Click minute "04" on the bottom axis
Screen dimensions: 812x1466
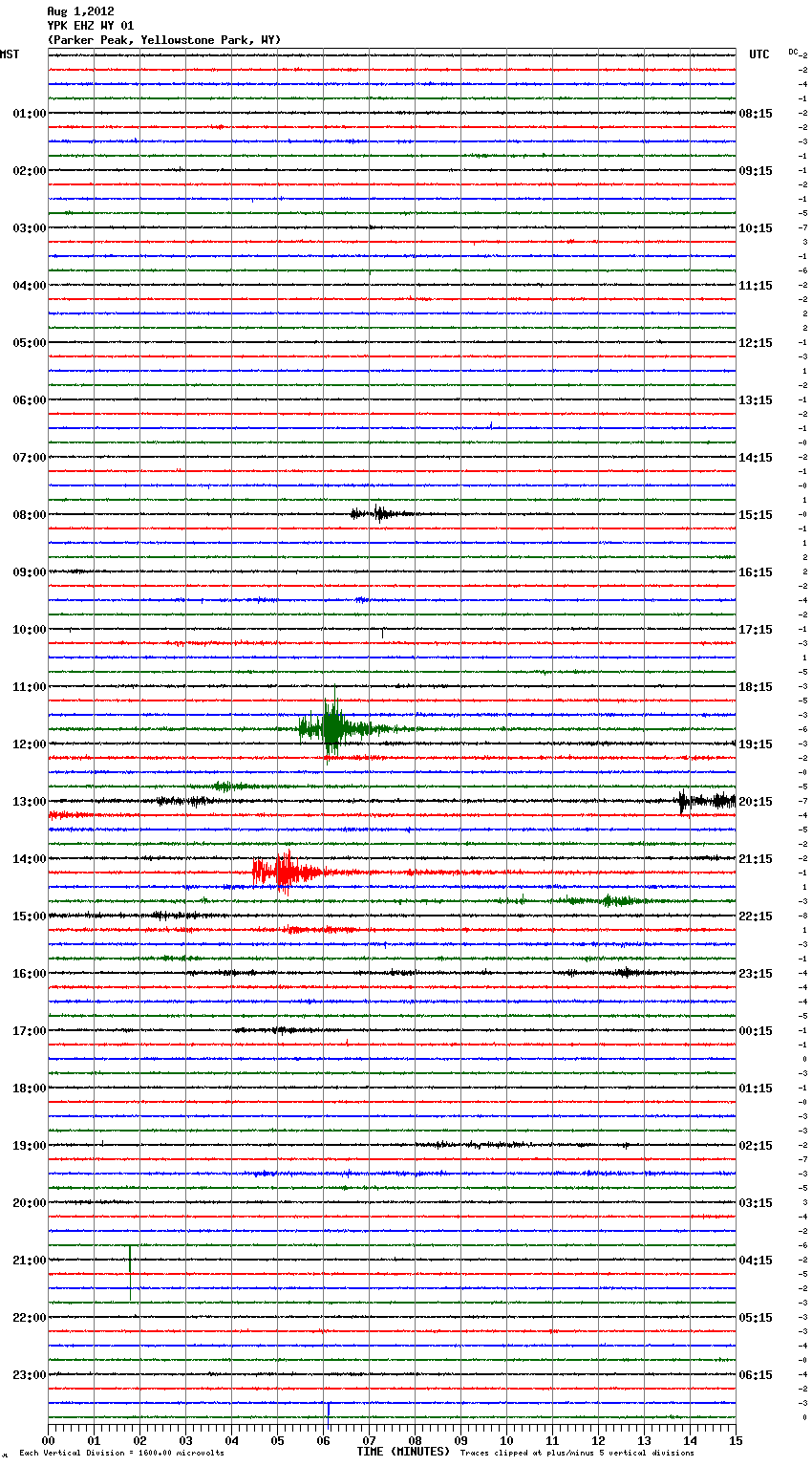(231, 1440)
